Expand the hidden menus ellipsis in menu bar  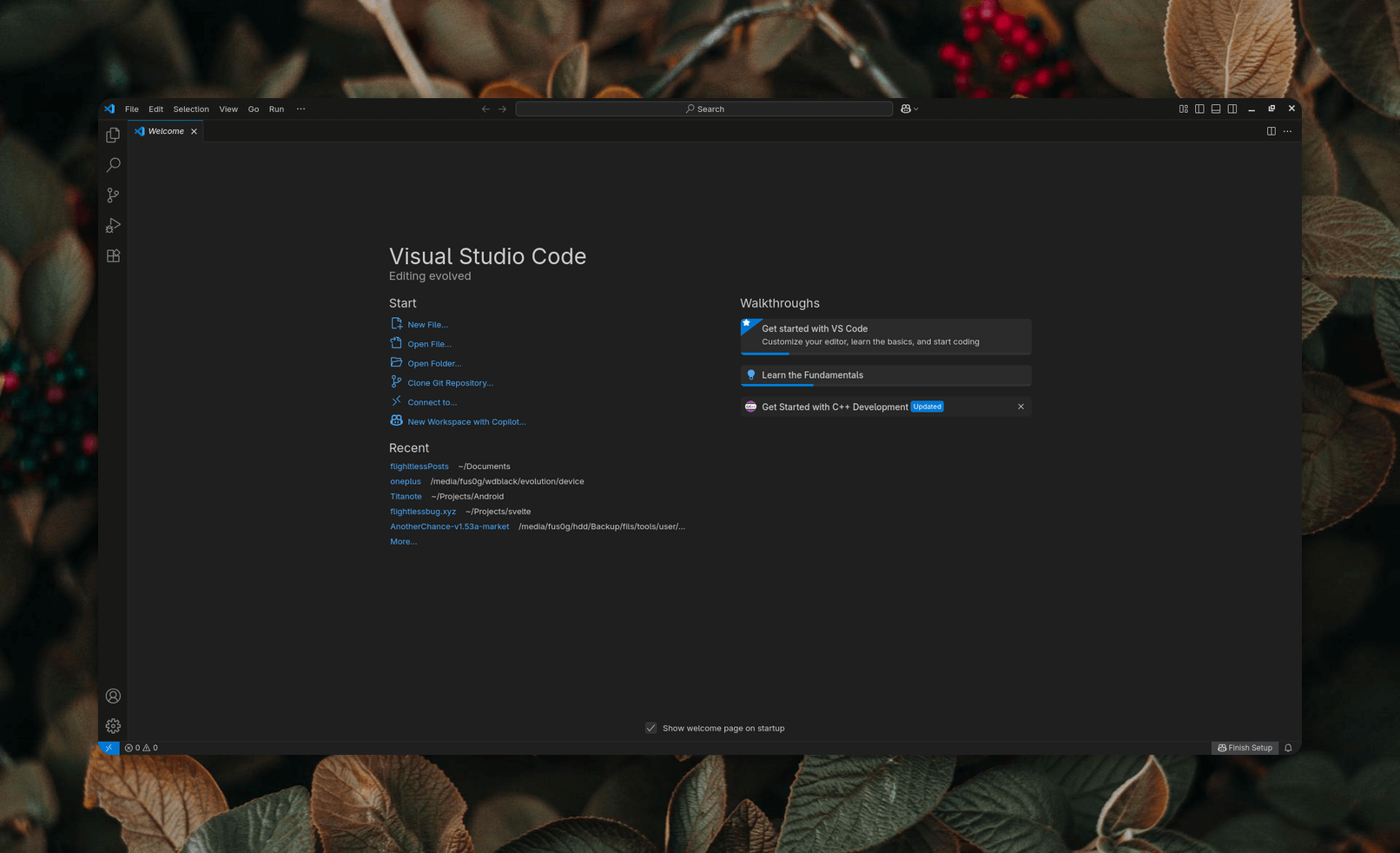pyautogui.click(x=300, y=109)
